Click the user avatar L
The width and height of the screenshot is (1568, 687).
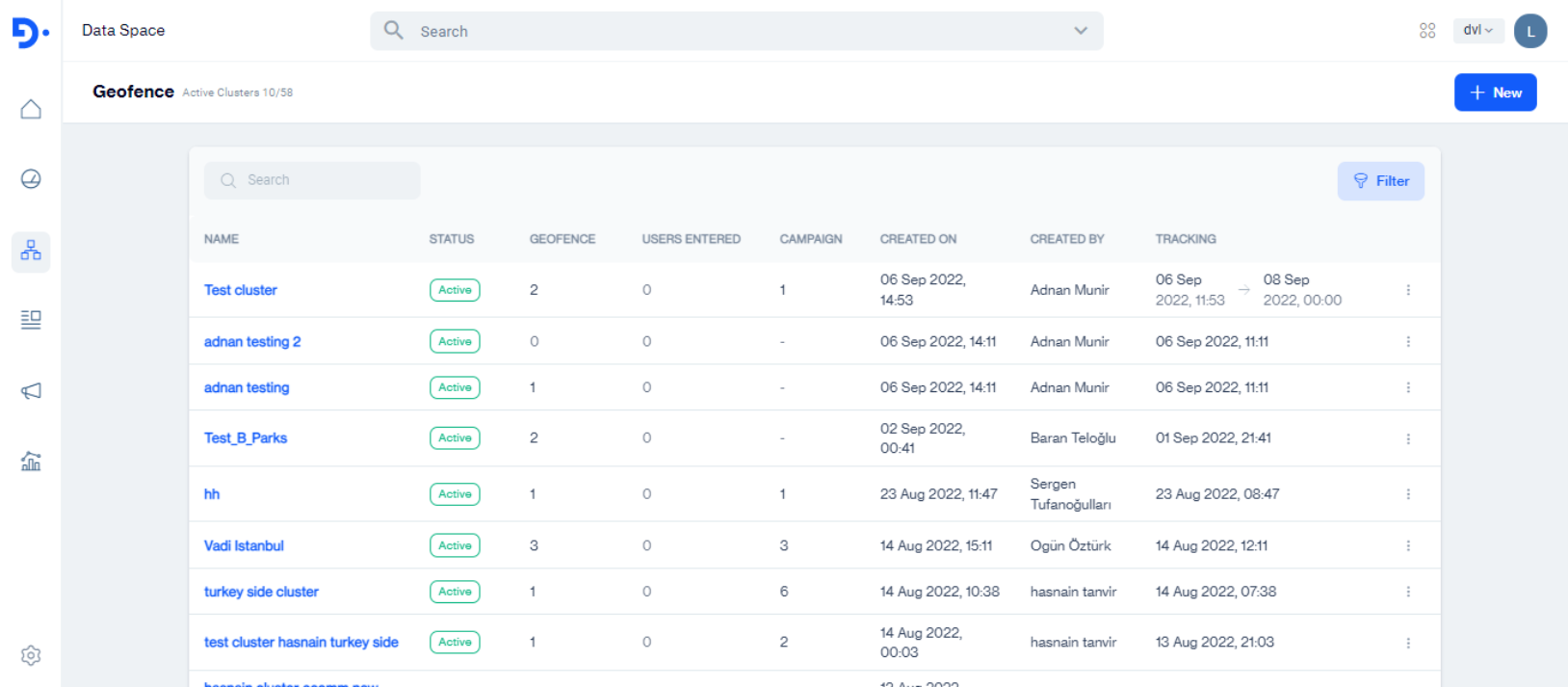coord(1529,31)
